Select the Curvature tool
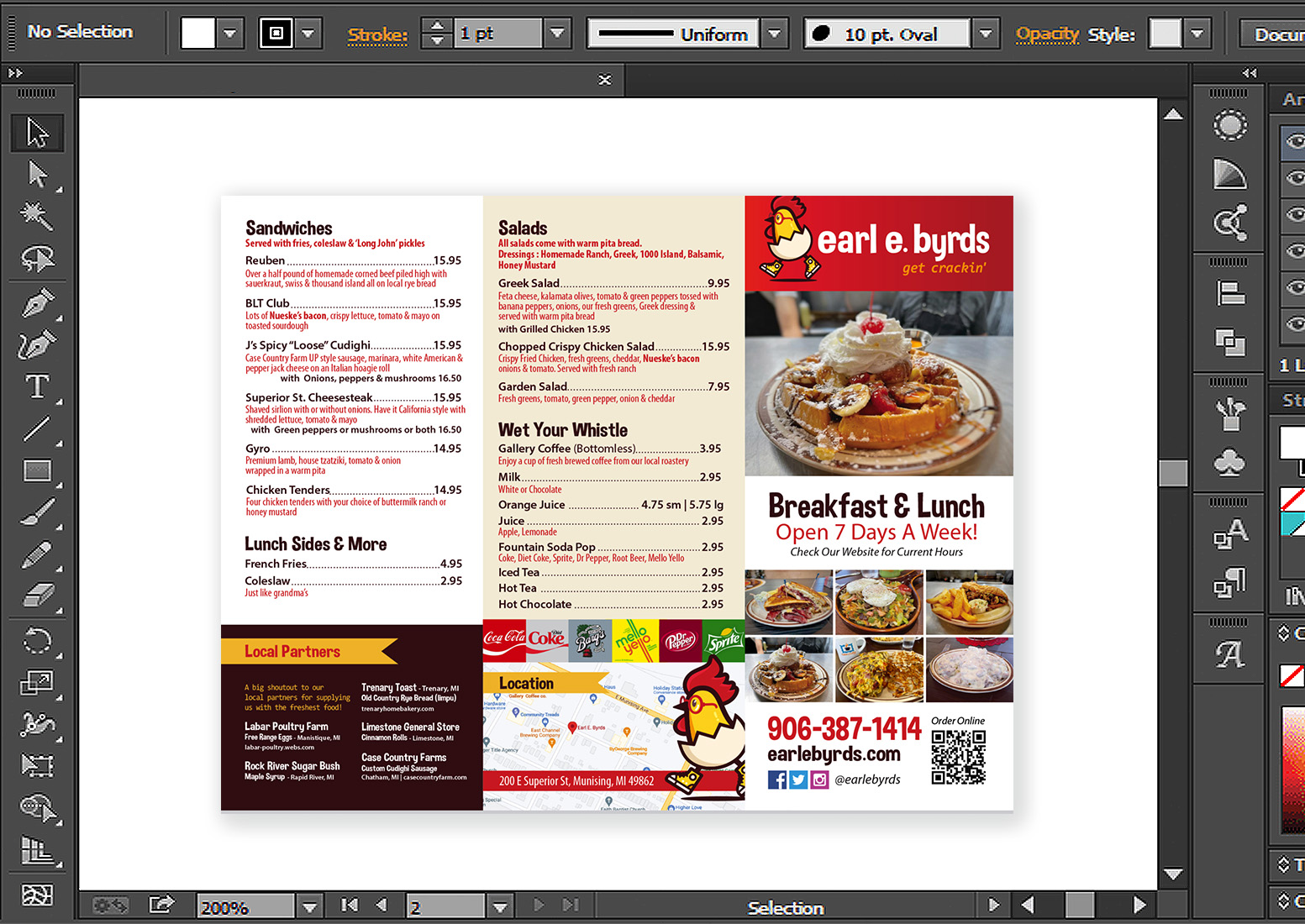The height and width of the screenshot is (924, 1305). pos(38,344)
